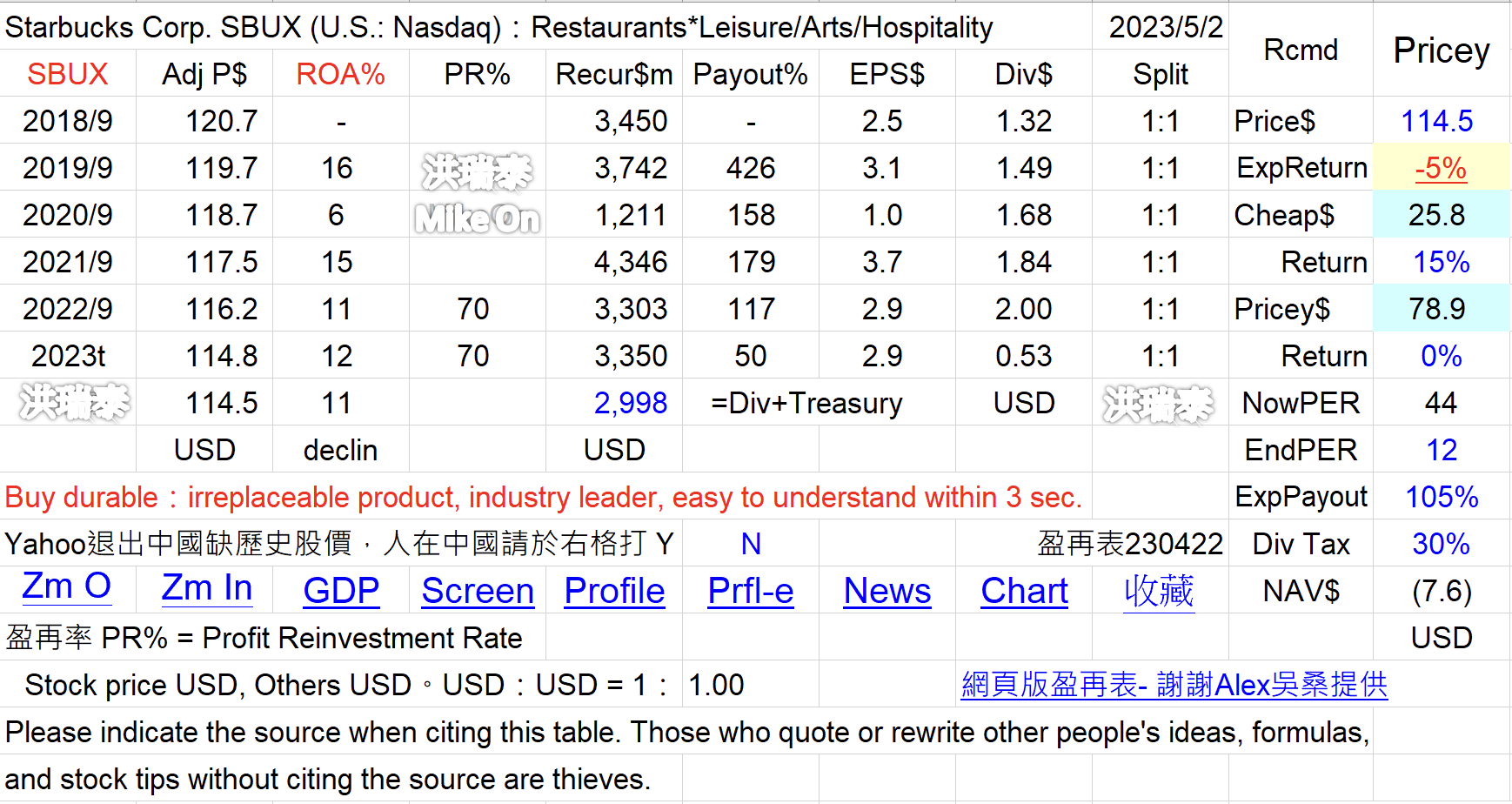Click the underlined -5% ExpReturn value

1441,168
